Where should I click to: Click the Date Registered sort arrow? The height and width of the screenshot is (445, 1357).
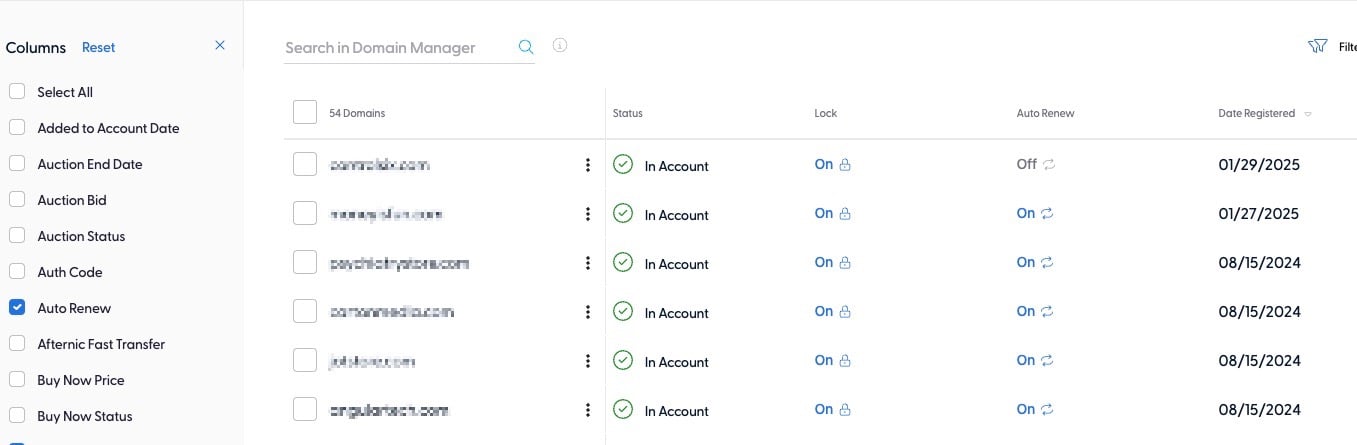click(x=1308, y=114)
